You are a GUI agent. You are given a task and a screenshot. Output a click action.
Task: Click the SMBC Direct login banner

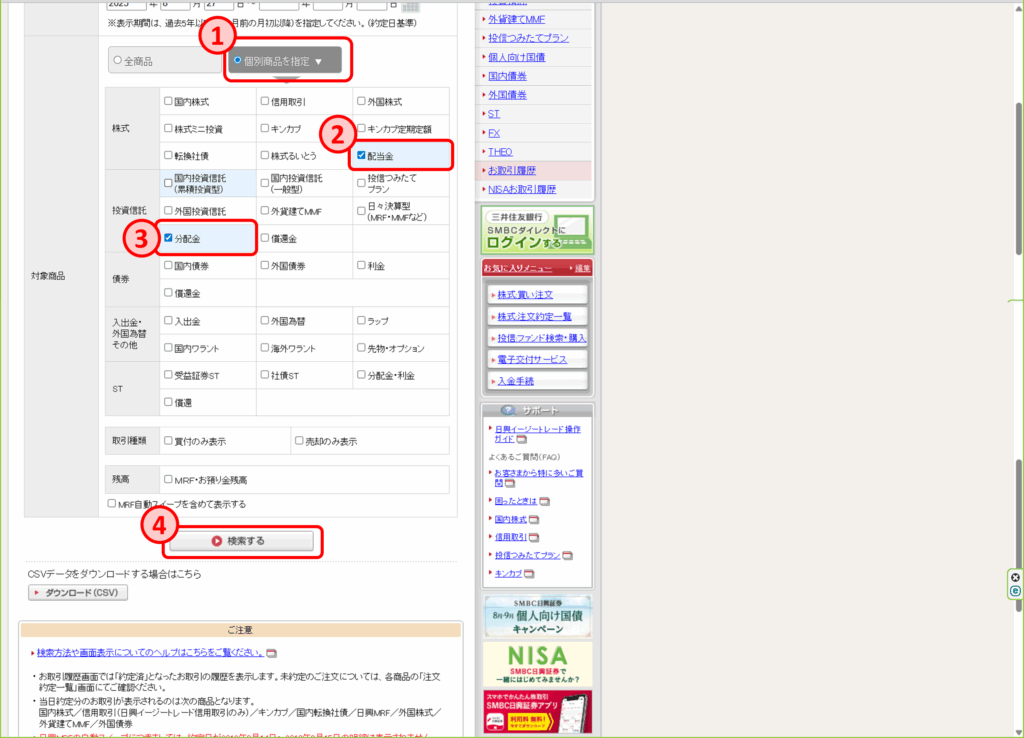(x=537, y=231)
